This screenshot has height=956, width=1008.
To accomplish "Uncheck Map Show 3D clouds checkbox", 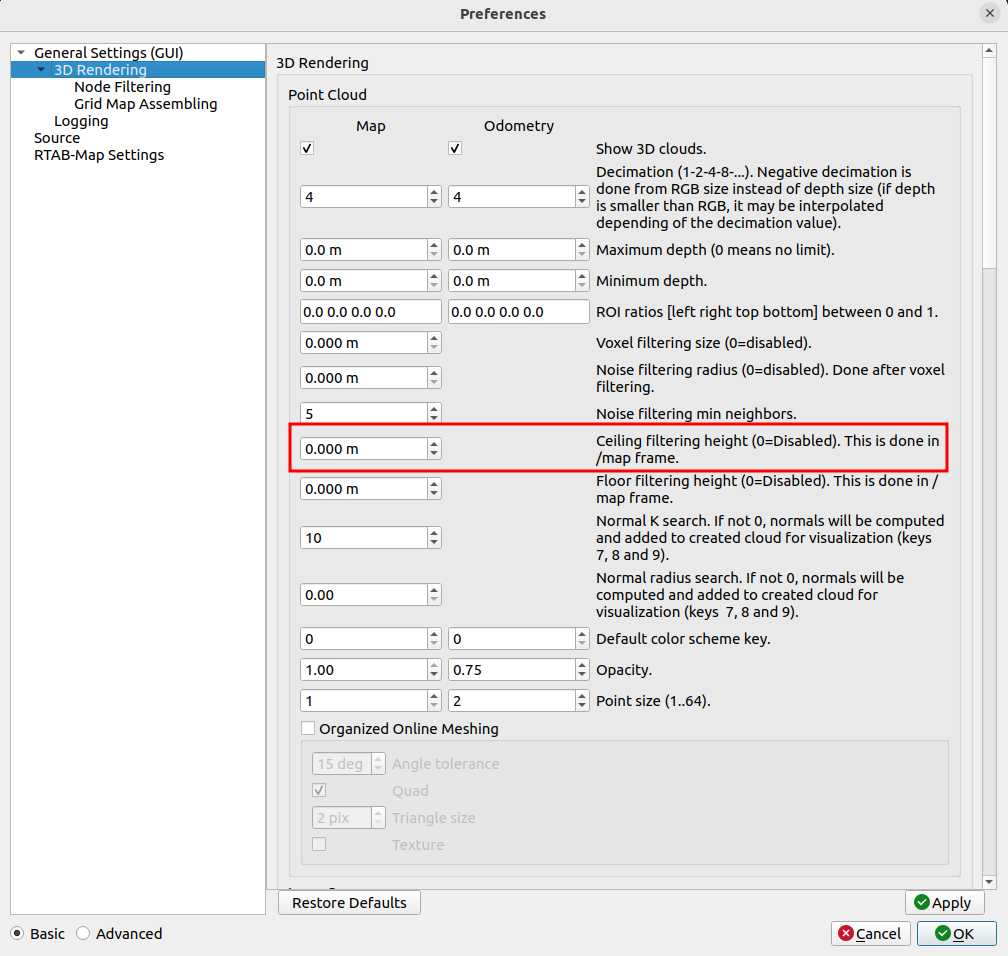I will tap(307, 149).
